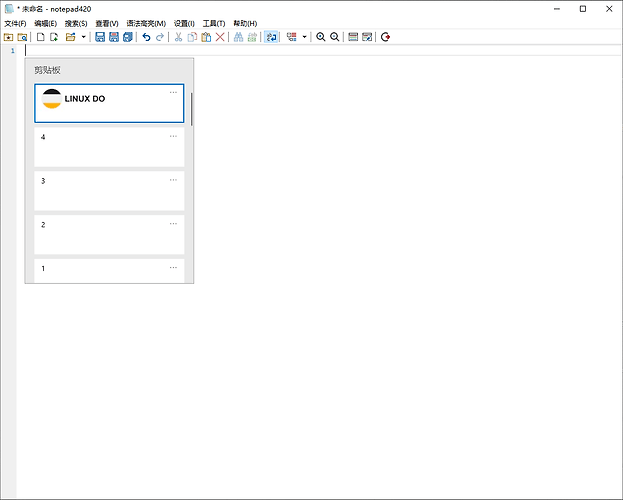
Task: Open more options for entry 3
Action: point(173,180)
